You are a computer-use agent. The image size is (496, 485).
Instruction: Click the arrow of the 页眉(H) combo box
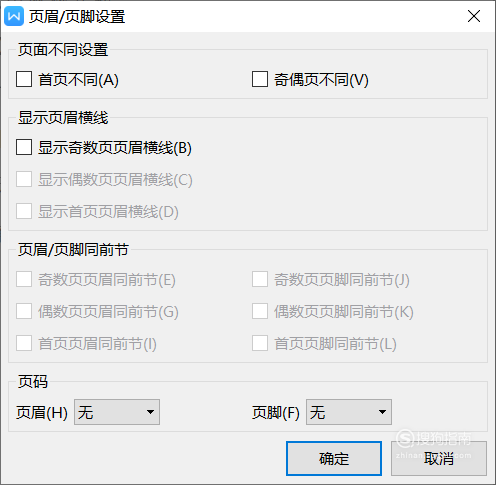pos(150,412)
